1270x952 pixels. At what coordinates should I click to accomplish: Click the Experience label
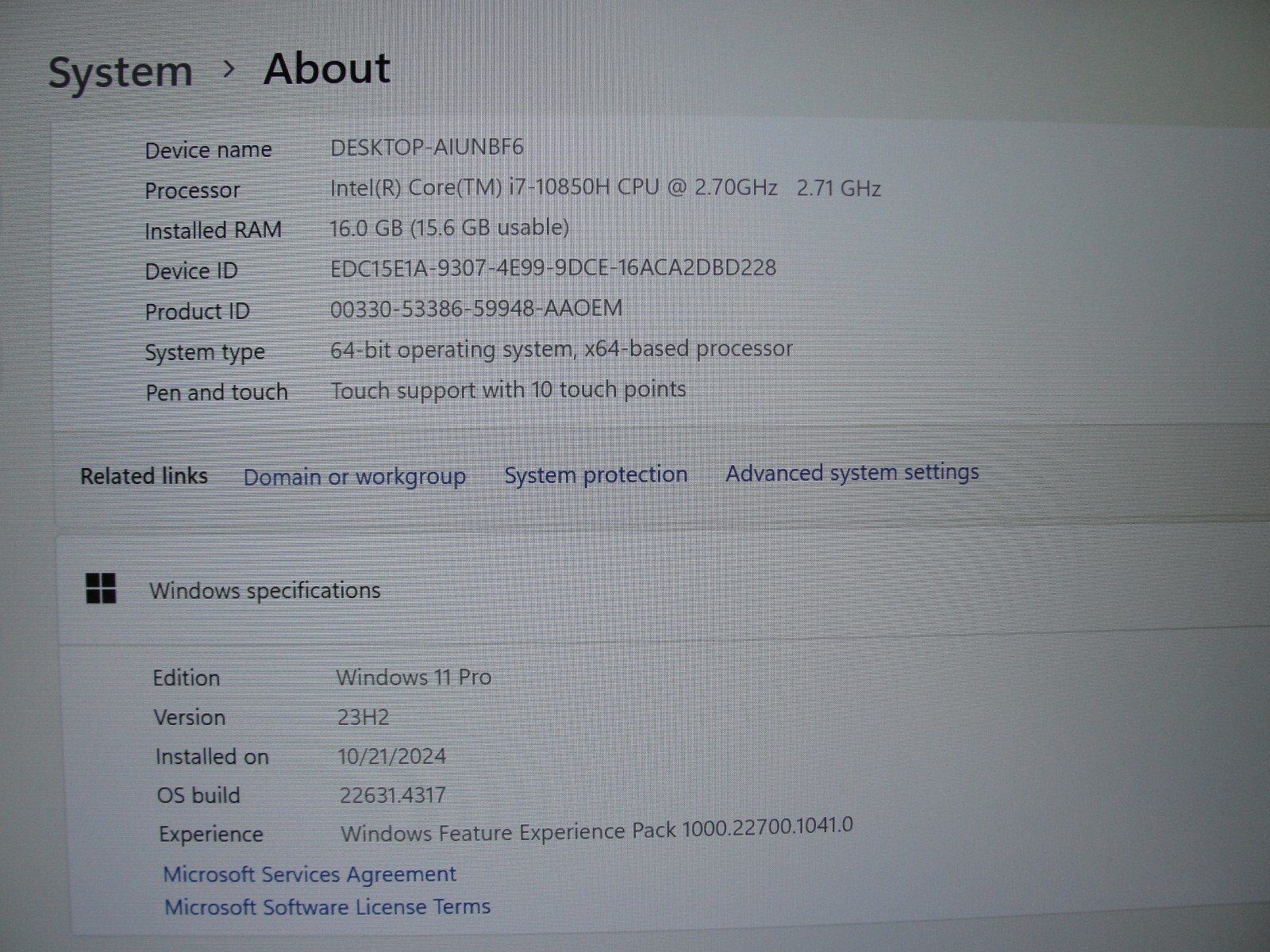pos(211,835)
